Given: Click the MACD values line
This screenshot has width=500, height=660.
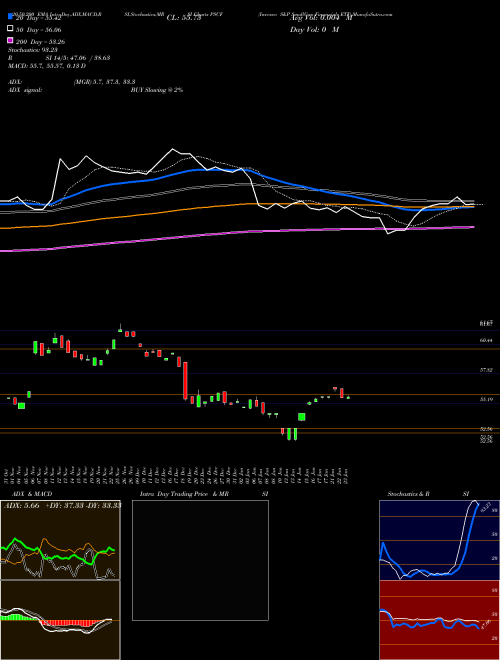Looking at the screenshot, I should [47, 66].
